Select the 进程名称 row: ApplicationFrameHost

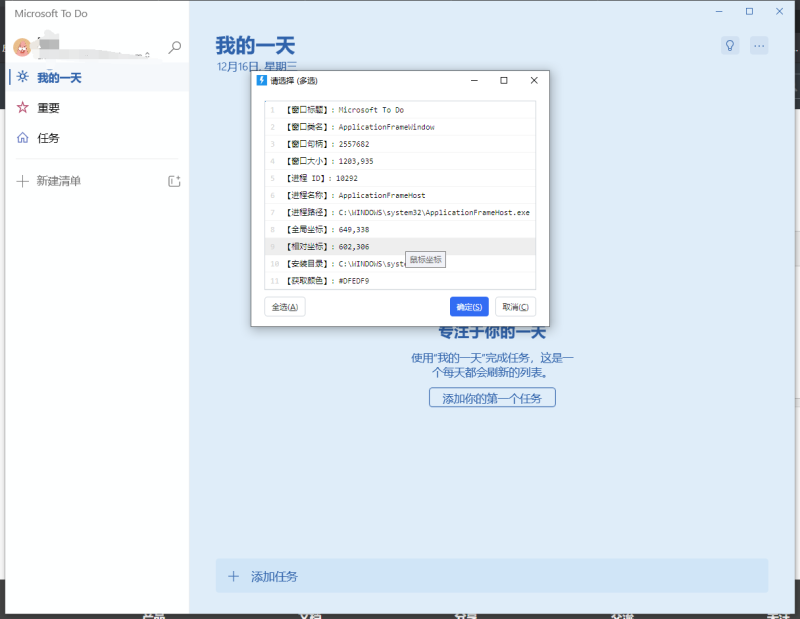(400, 195)
